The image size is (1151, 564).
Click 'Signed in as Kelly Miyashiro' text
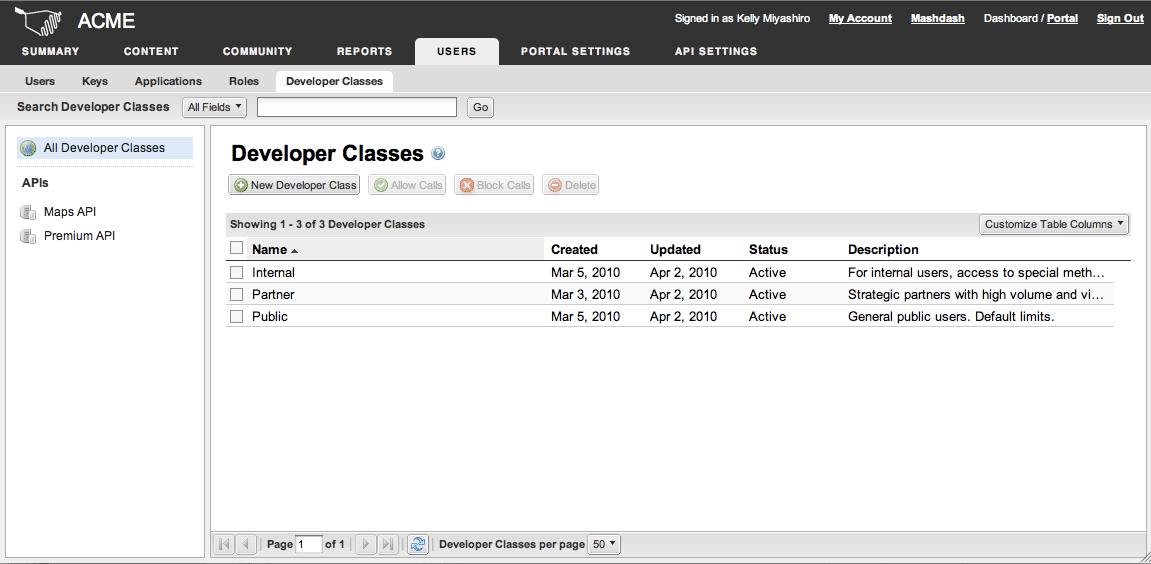(x=742, y=19)
